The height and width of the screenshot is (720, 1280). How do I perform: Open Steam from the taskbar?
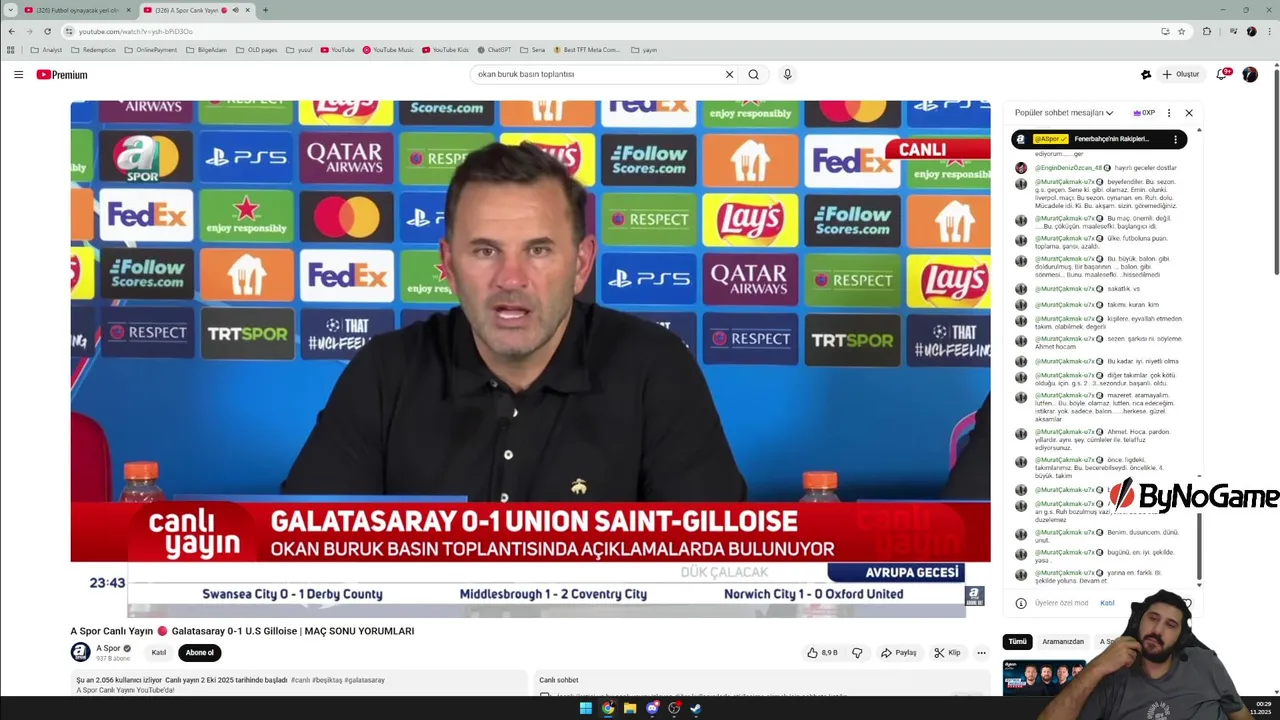[x=696, y=708]
